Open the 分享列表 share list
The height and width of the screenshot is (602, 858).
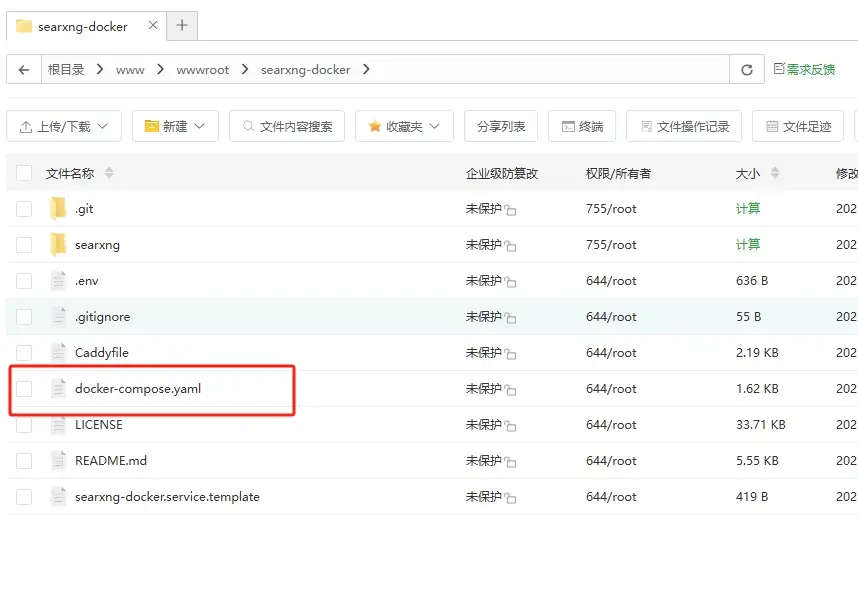501,126
